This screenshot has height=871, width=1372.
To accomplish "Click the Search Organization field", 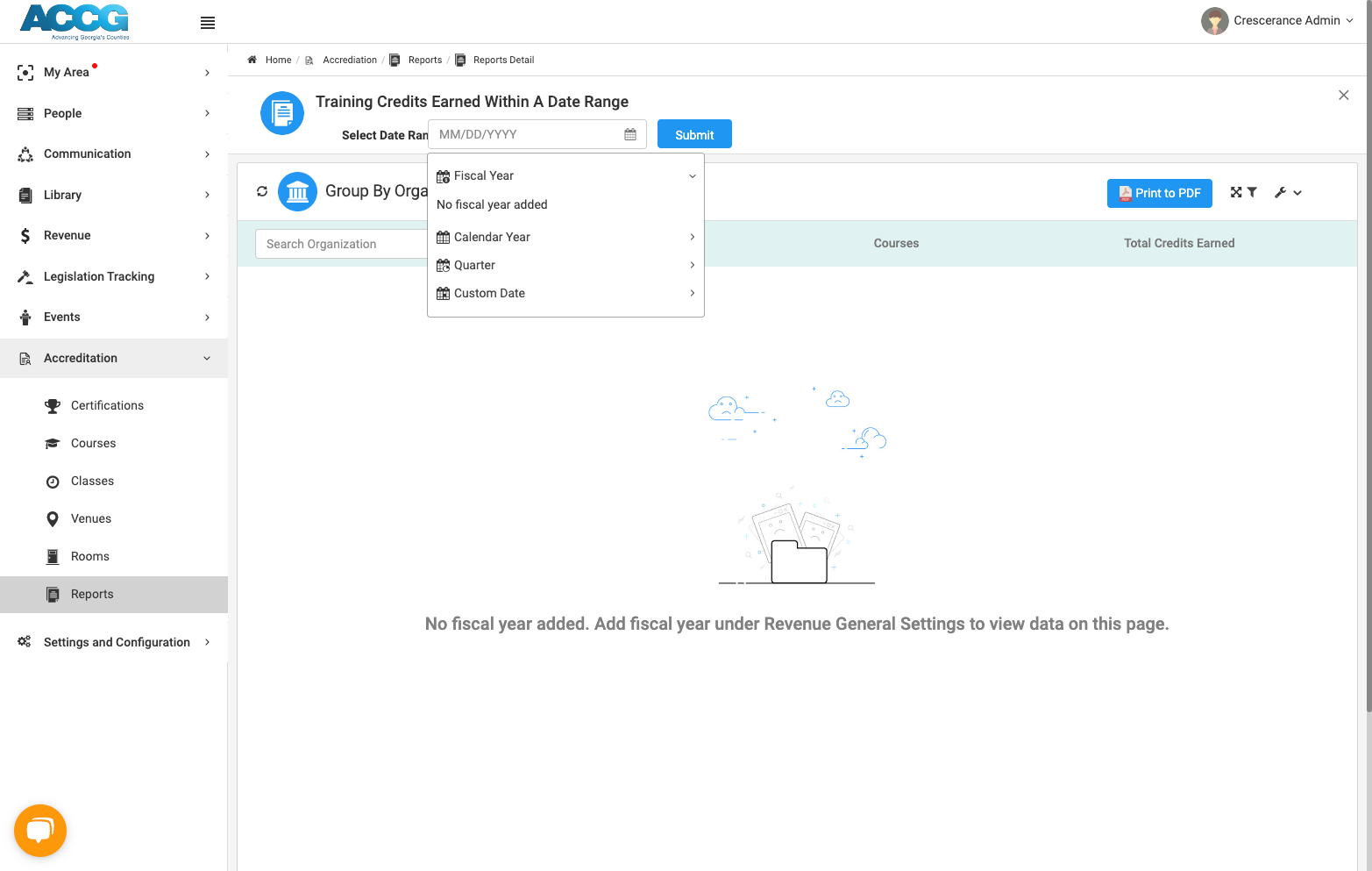I will click(x=342, y=244).
